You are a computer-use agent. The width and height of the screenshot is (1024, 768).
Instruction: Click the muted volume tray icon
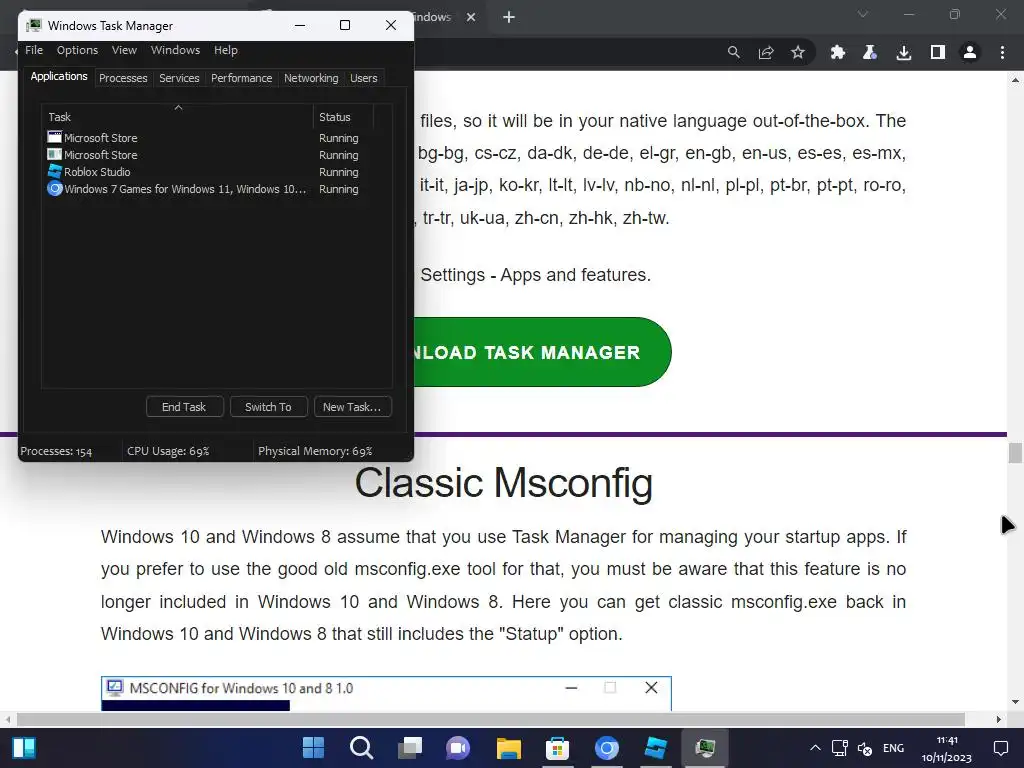865,748
